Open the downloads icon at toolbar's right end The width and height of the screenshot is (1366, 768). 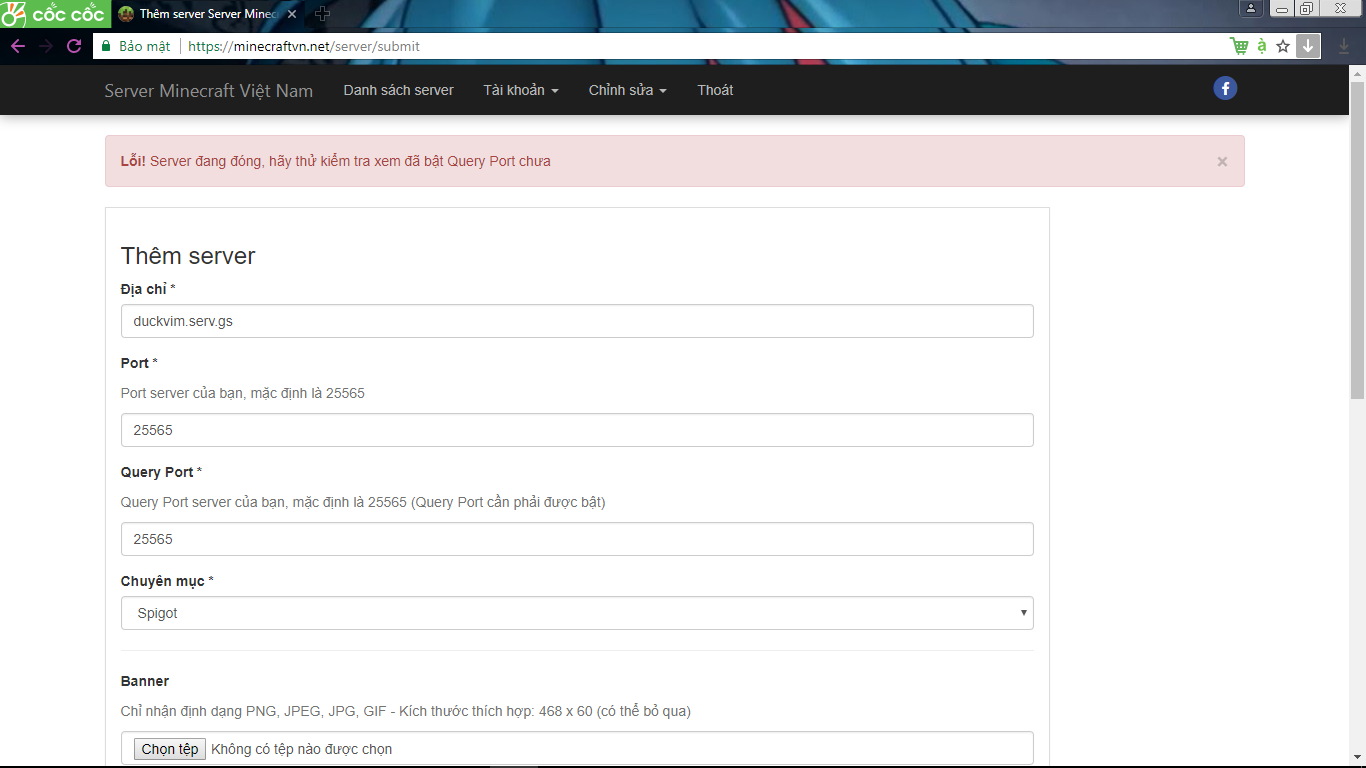(x=1344, y=46)
